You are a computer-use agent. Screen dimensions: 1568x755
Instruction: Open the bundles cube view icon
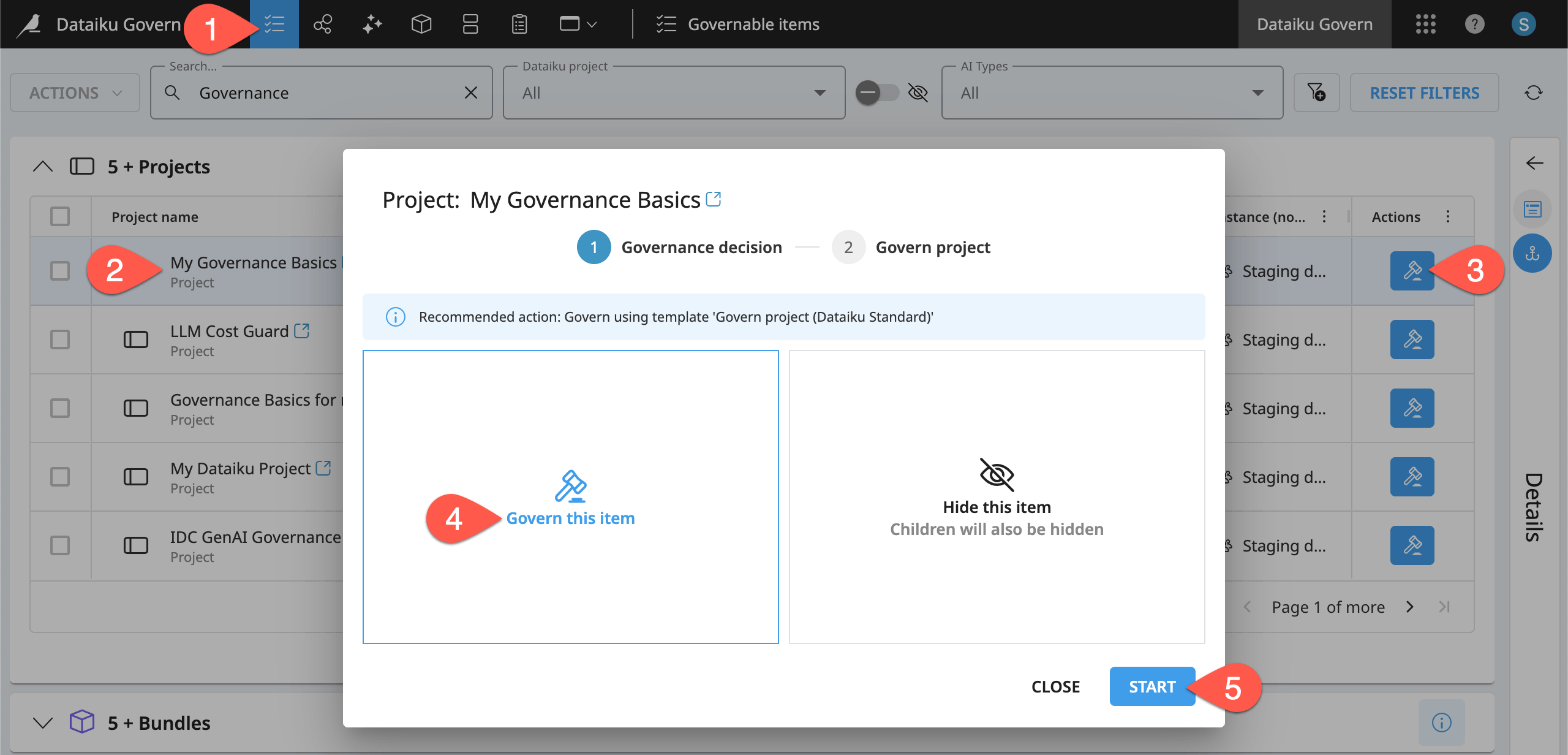[x=421, y=24]
